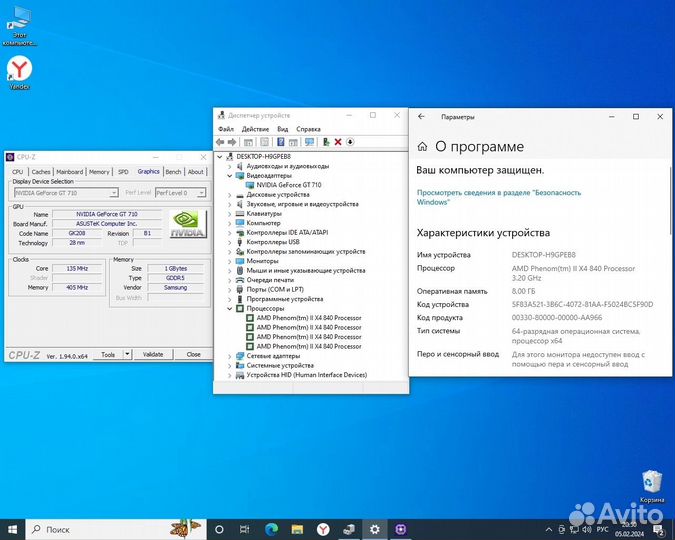The height and width of the screenshot is (540, 675).
Task: Open the SPD tab in CPU-Z
Action: click(124, 172)
